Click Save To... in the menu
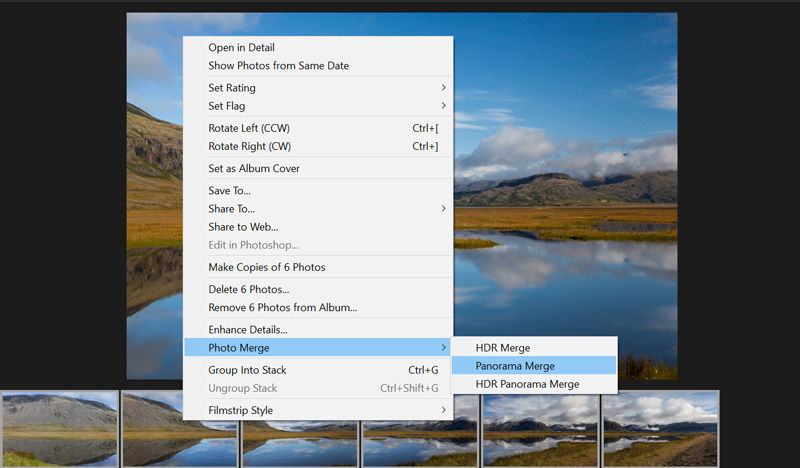The height and width of the screenshot is (468, 800). (229, 191)
